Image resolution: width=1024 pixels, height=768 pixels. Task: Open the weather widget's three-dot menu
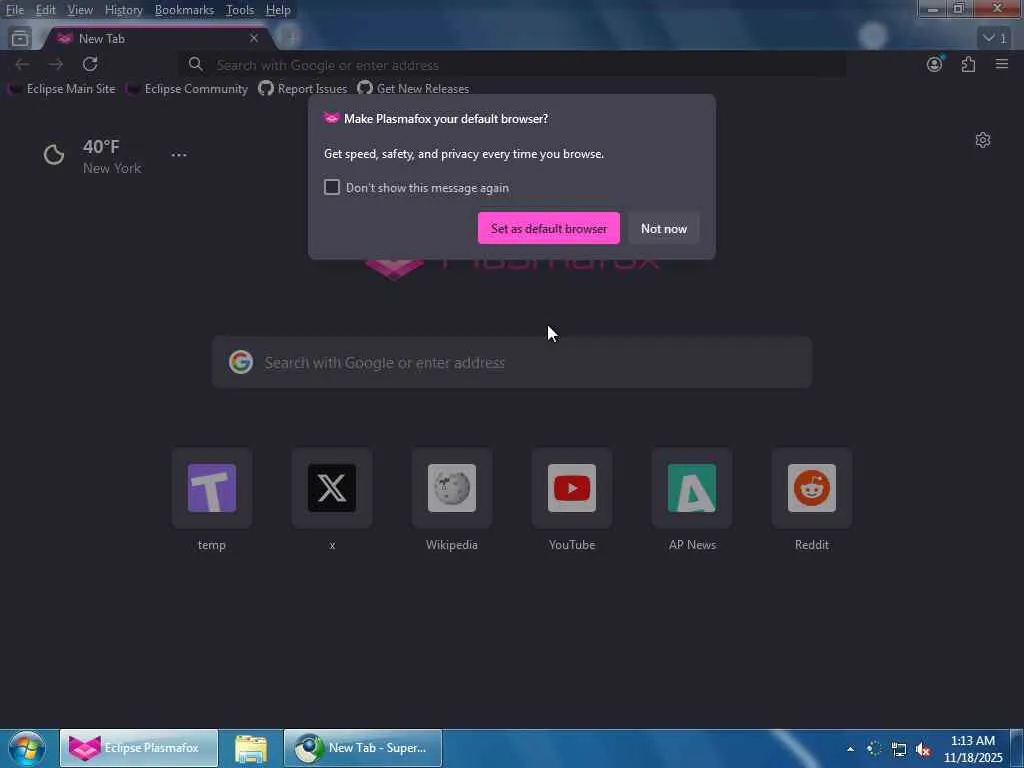point(179,155)
